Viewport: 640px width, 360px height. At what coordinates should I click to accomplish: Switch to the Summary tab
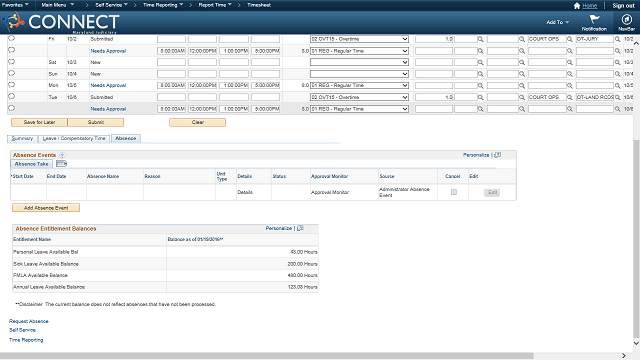pyautogui.click(x=22, y=138)
